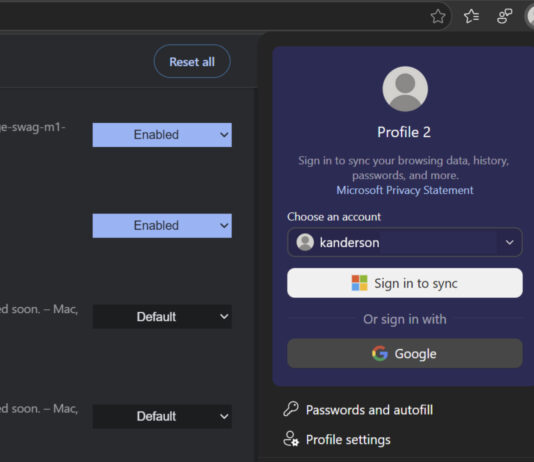534x462 pixels.
Task: Sign in with Google button
Action: click(405, 353)
